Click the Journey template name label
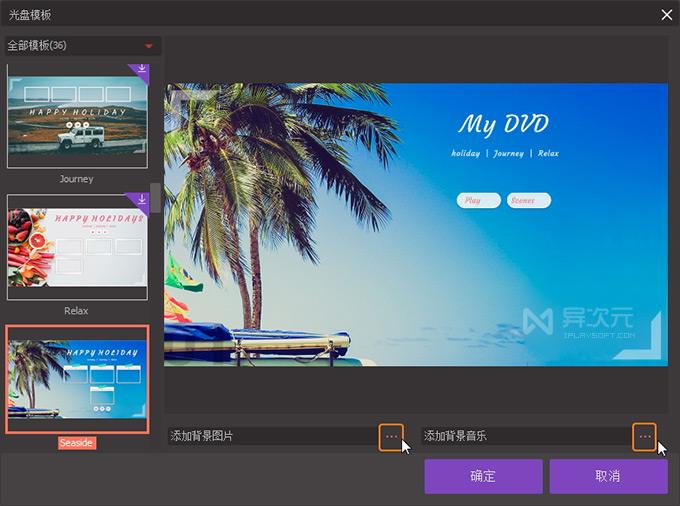The height and width of the screenshot is (506, 680). pos(77,179)
